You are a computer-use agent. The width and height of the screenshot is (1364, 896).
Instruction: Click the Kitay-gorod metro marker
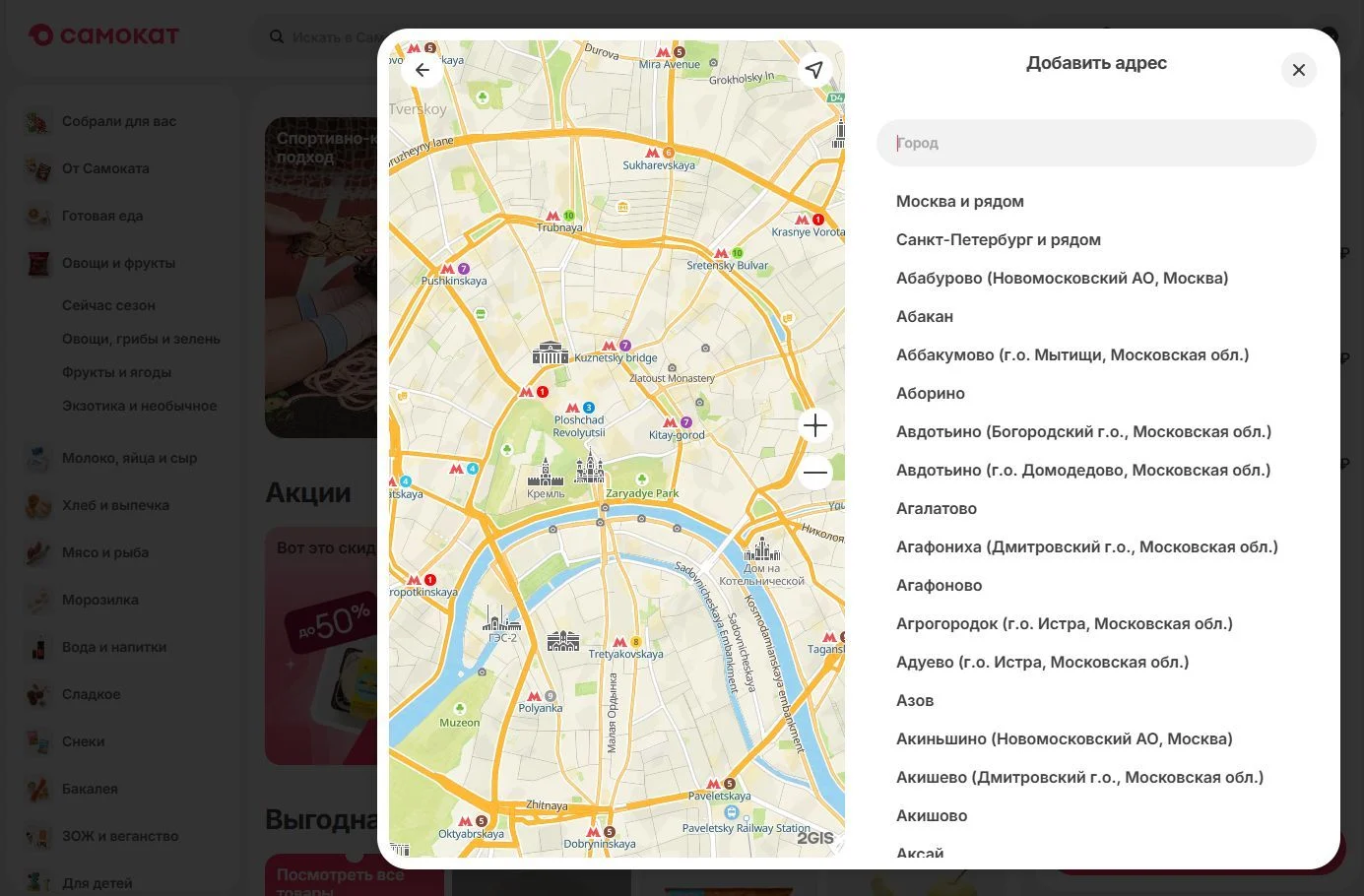point(678,422)
